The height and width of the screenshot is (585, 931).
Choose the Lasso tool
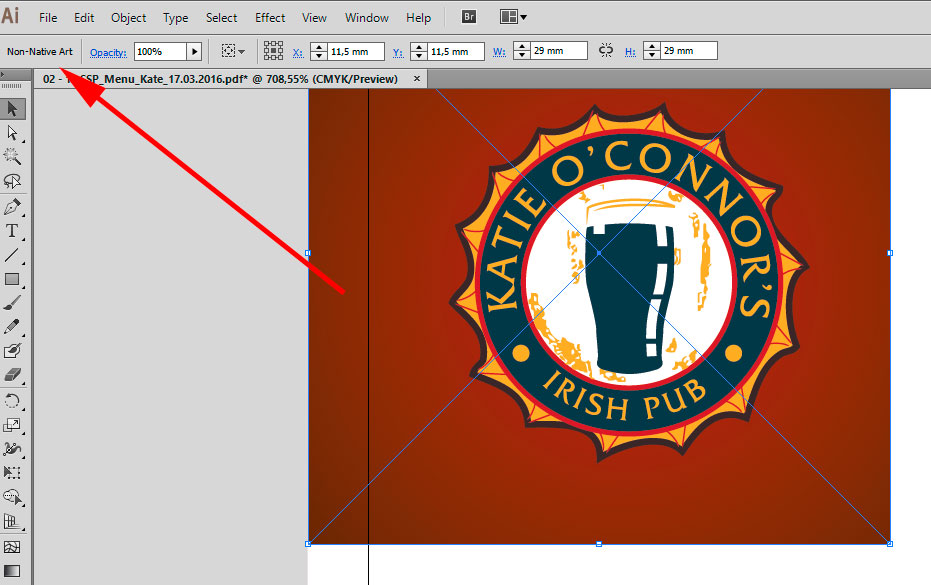[12, 181]
